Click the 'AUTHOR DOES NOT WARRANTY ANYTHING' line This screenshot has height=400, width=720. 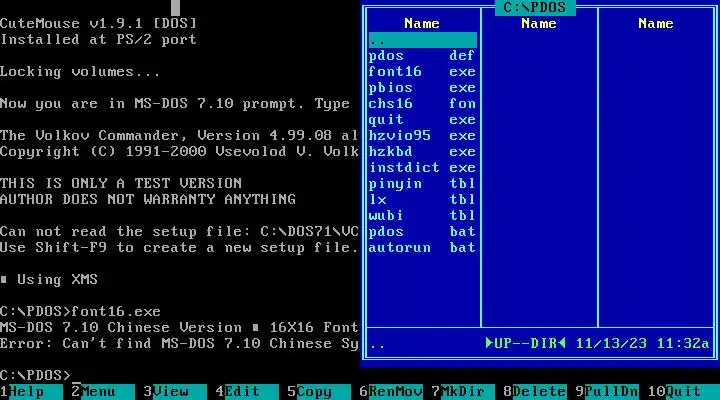pyautogui.click(x=148, y=199)
